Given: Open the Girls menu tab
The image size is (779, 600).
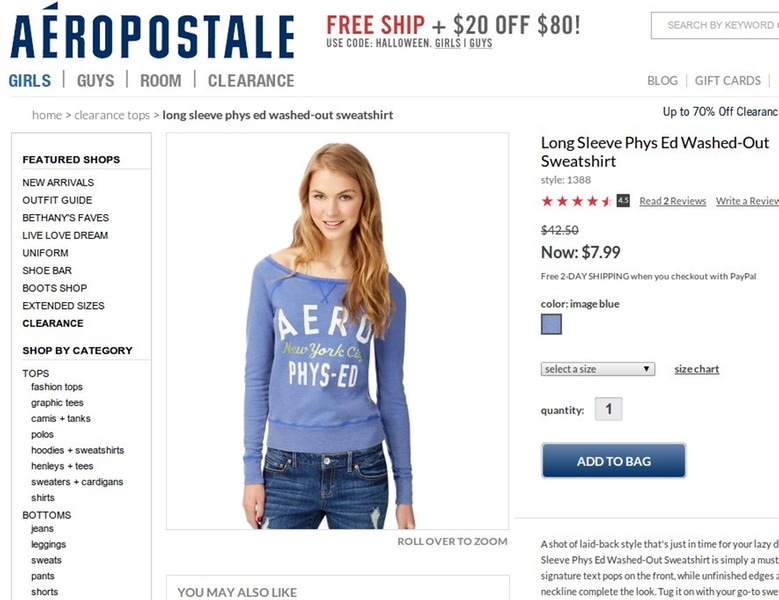Looking at the screenshot, I should coord(30,81).
